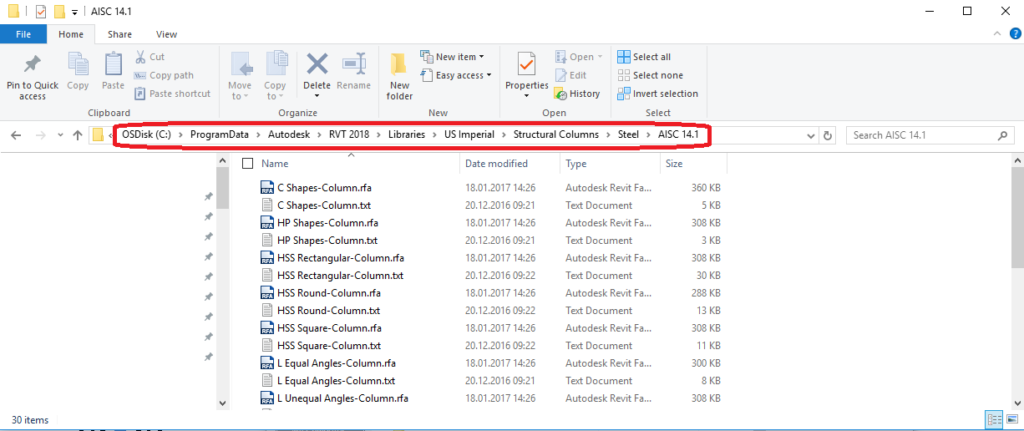Navigate to Structural Columns in address path
Screen dimensions: 1024x431
click(556, 135)
